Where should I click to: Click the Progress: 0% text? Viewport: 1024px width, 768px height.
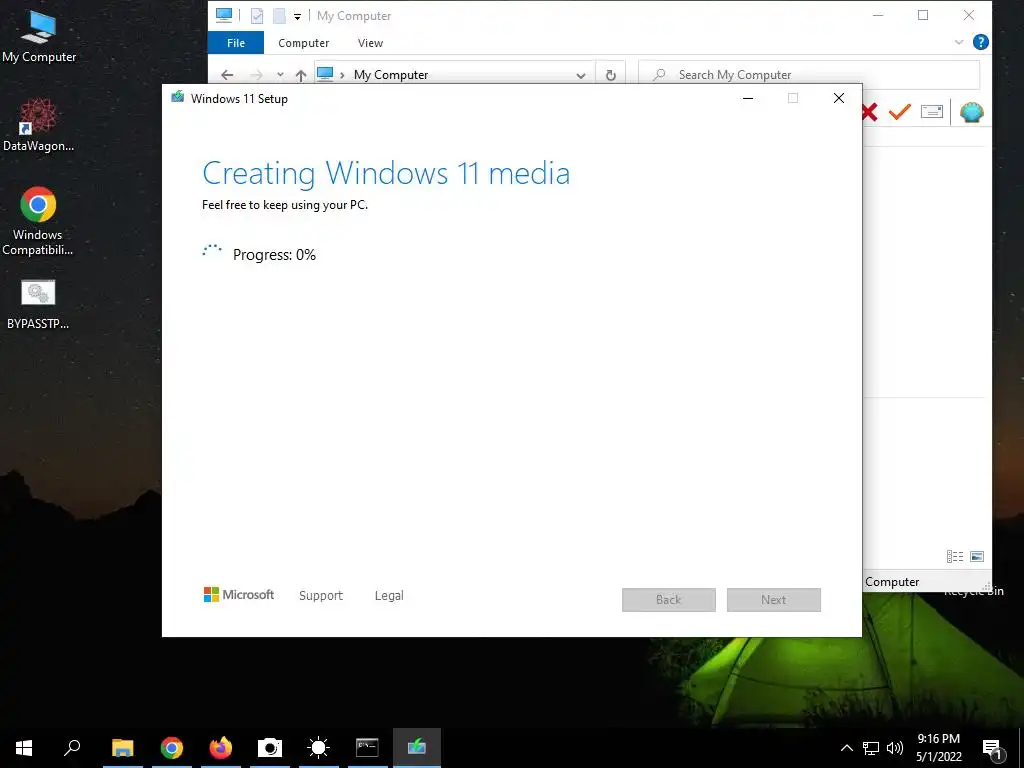pos(274,255)
